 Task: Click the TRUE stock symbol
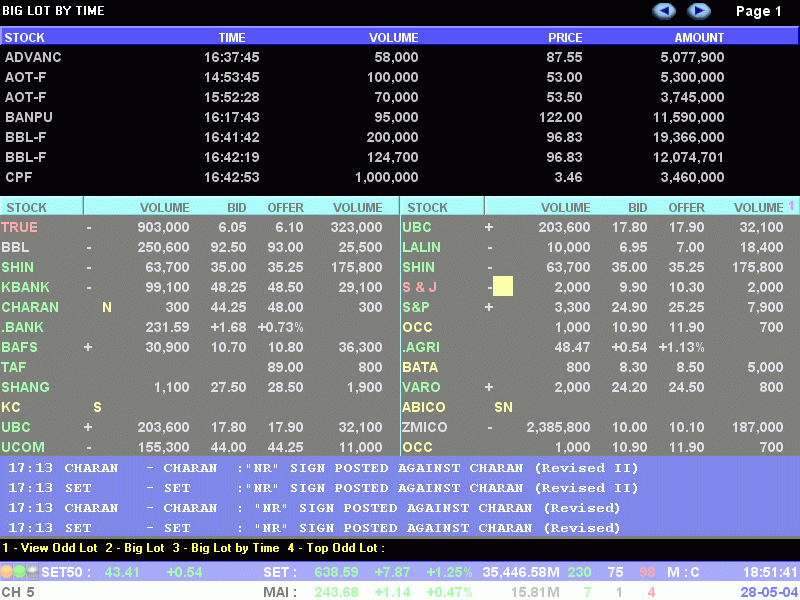click(19, 227)
